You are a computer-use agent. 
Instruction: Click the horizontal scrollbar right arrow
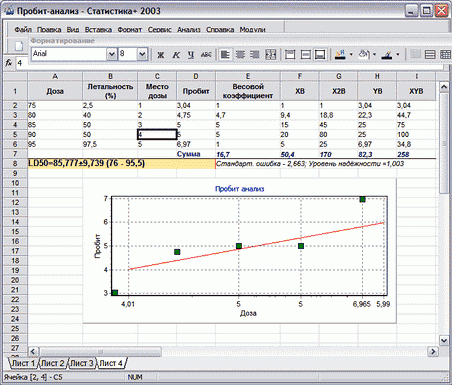click(433, 351)
